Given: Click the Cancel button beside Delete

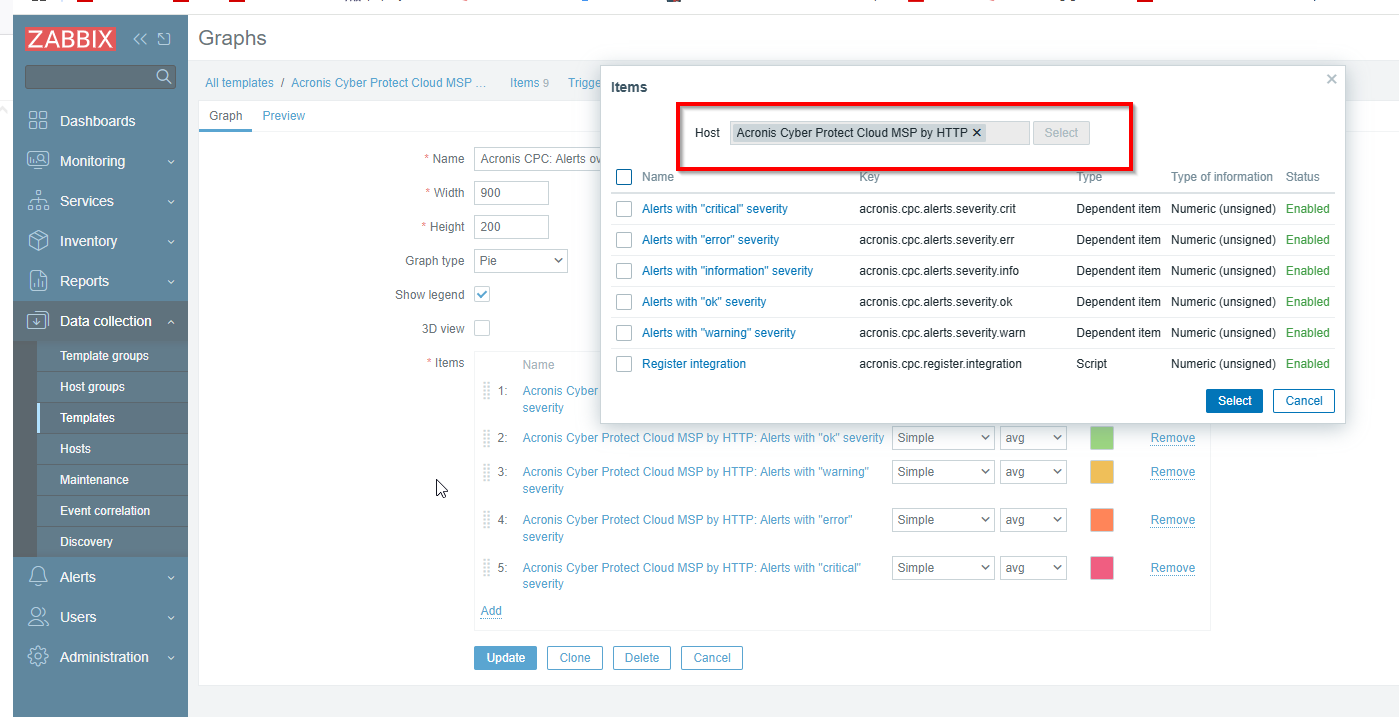Looking at the screenshot, I should point(712,658).
